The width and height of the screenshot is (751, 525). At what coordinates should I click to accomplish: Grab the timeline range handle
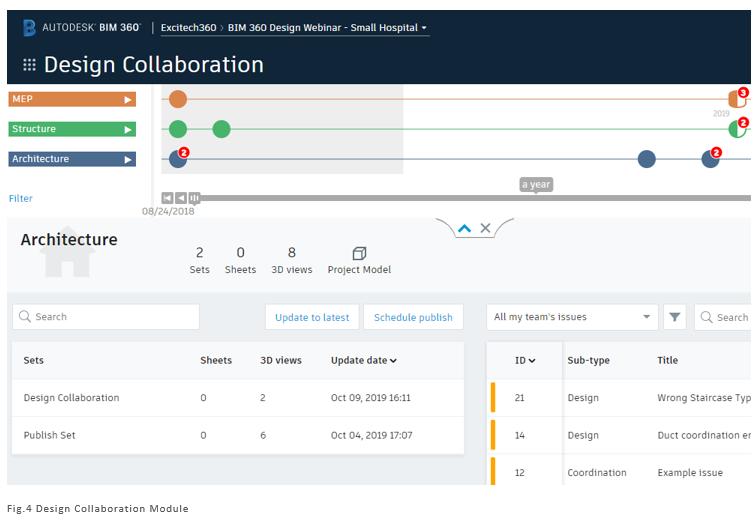(x=194, y=198)
